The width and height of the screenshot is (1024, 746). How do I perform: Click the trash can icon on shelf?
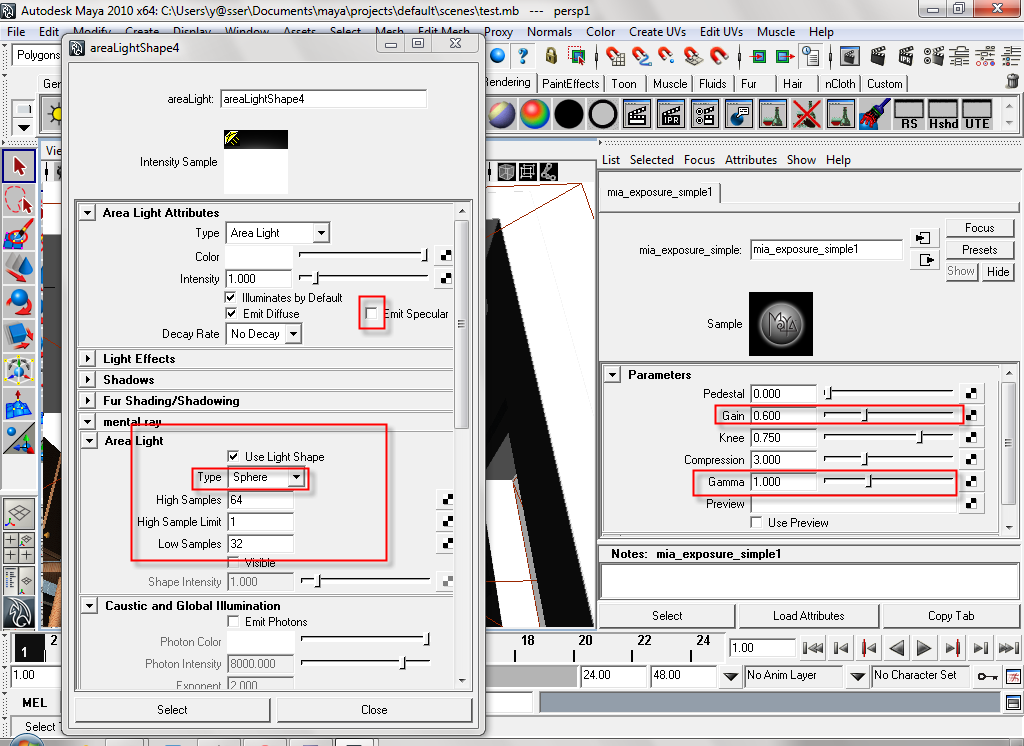tap(1012, 82)
